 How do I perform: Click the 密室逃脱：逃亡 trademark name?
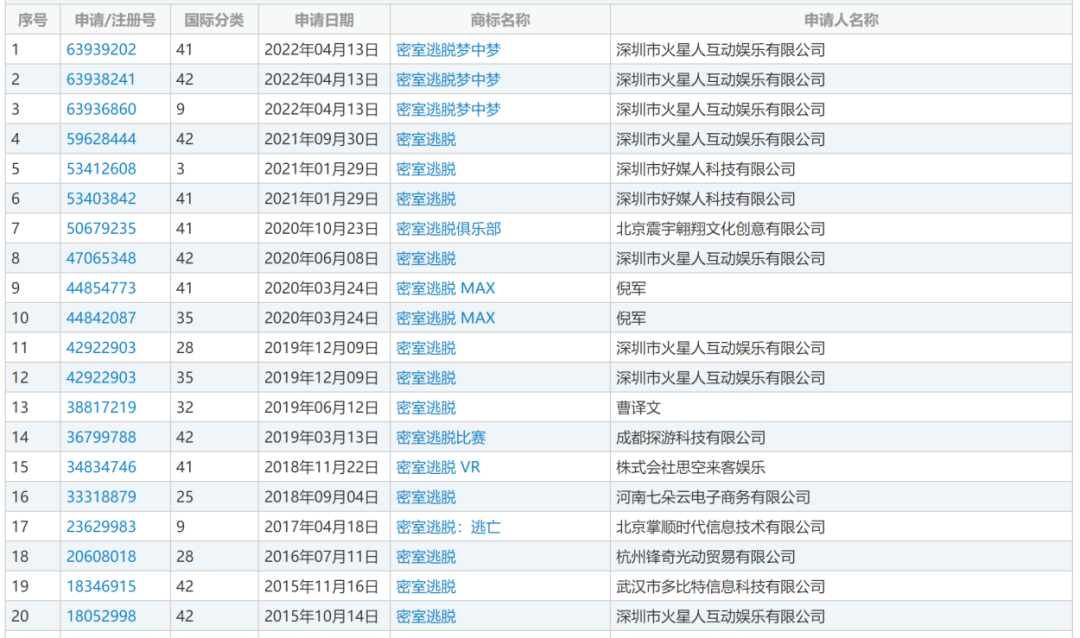[x=448, y=527]
